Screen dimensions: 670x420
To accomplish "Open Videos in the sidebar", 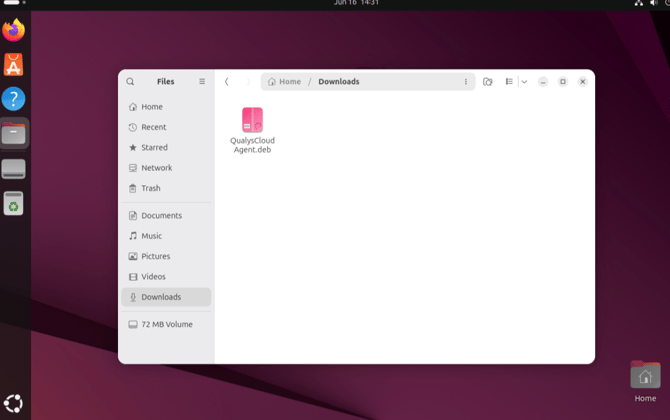I will [x=166, y=277].
